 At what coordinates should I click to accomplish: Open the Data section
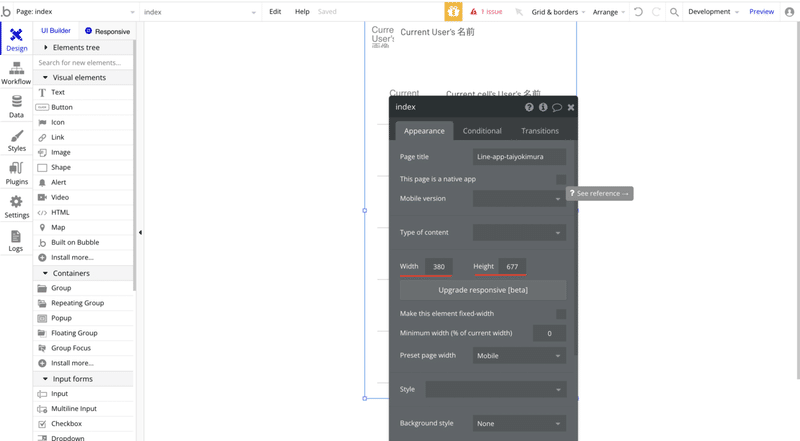[16, 107]
